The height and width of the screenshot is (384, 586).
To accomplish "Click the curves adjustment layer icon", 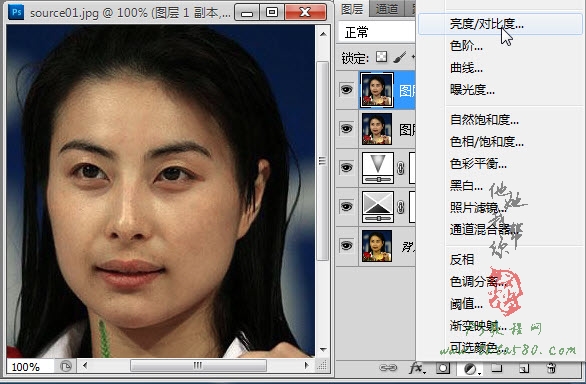I will click(378, 207).
